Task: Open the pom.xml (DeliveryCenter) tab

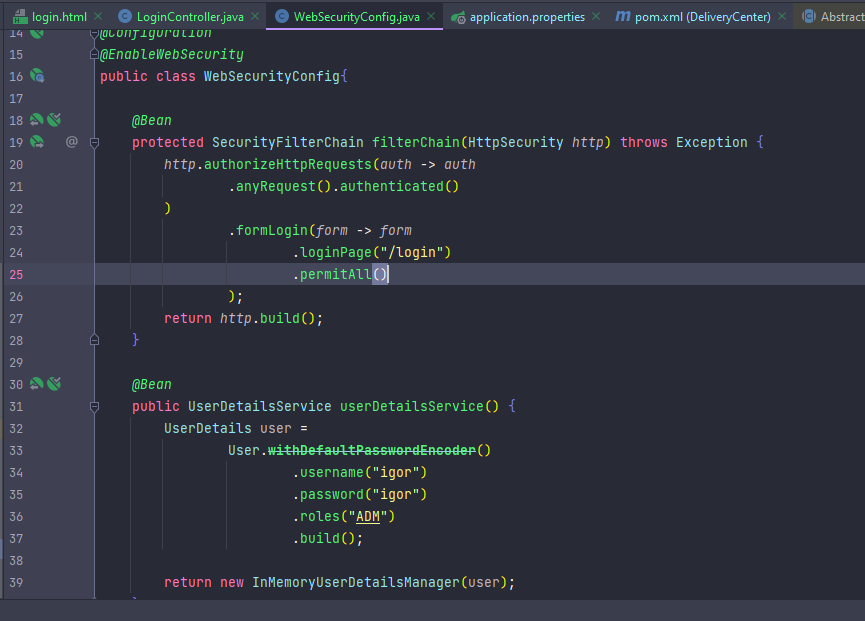Action: point(702,17)
